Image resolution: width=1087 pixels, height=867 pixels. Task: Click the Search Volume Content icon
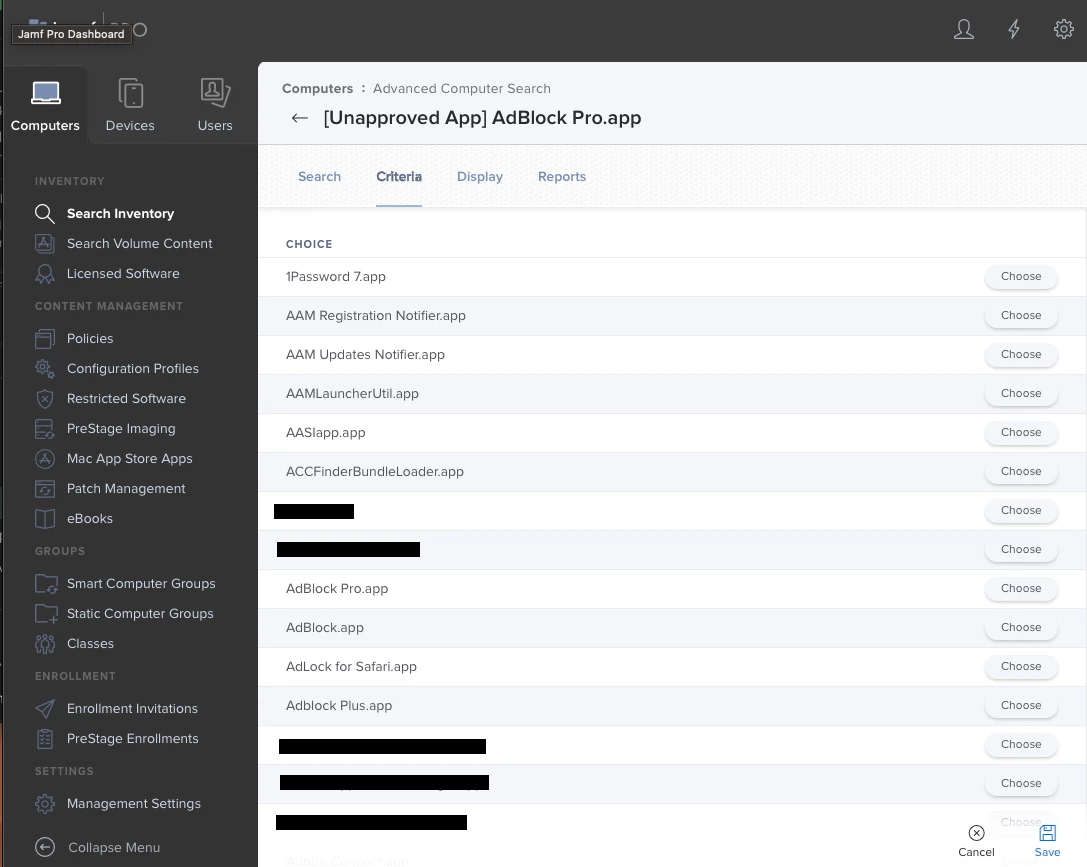[44, 243]
